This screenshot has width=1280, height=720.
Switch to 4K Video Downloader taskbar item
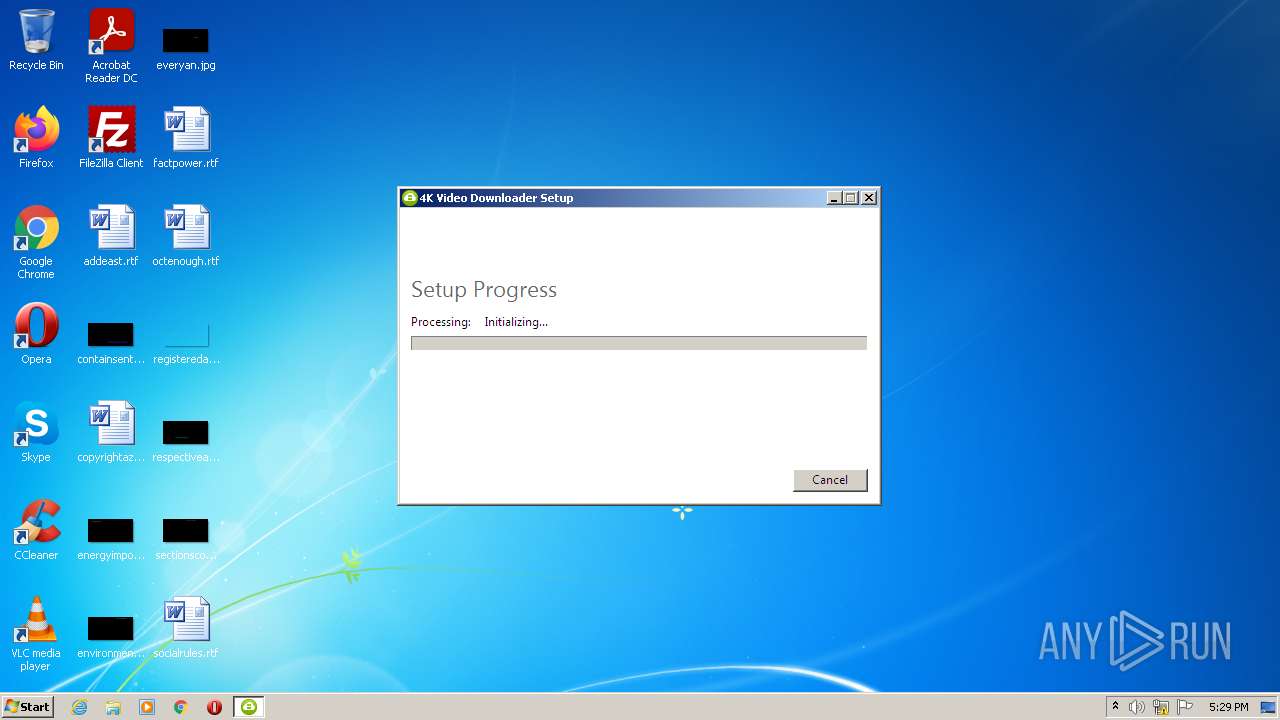(249, 707)
